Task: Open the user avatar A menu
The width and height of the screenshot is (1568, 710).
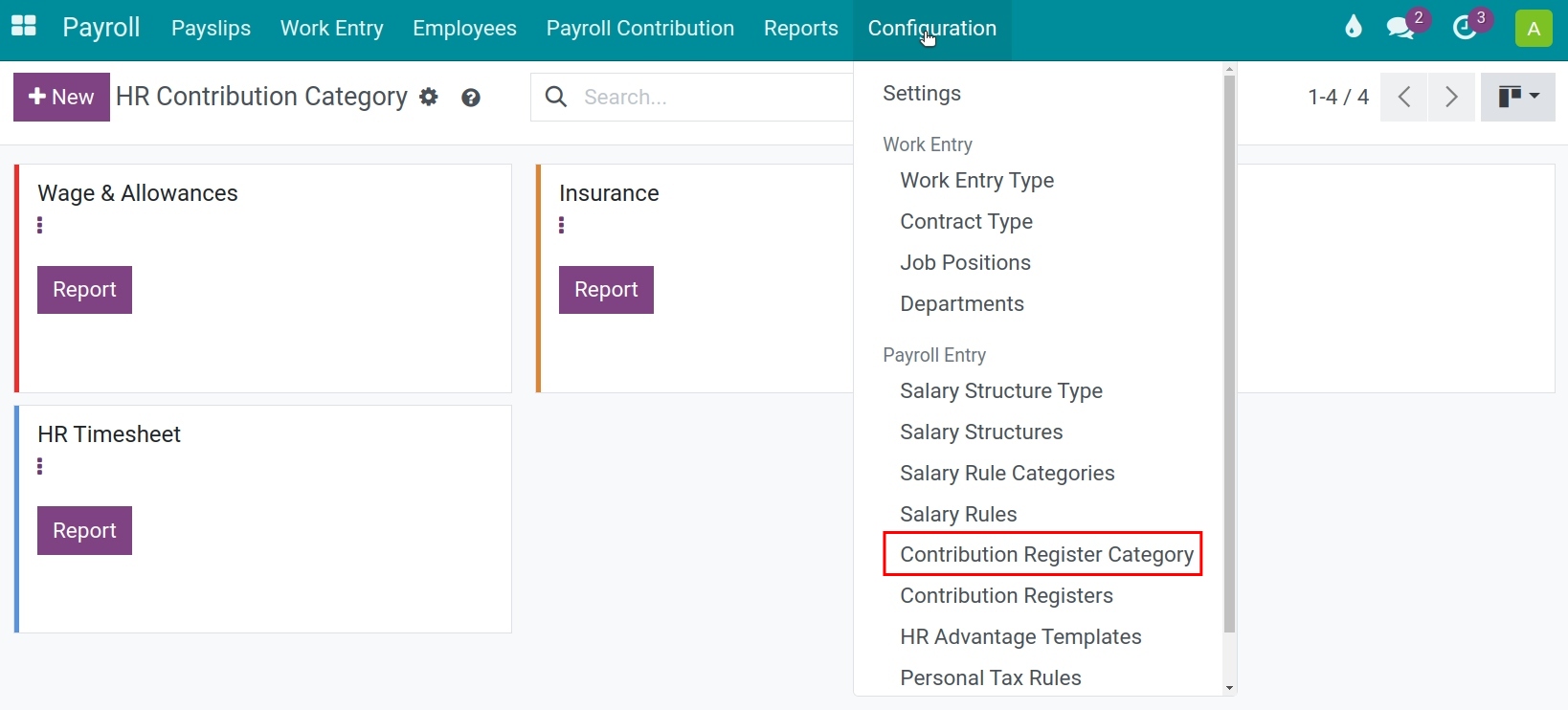Action: 1534,29
